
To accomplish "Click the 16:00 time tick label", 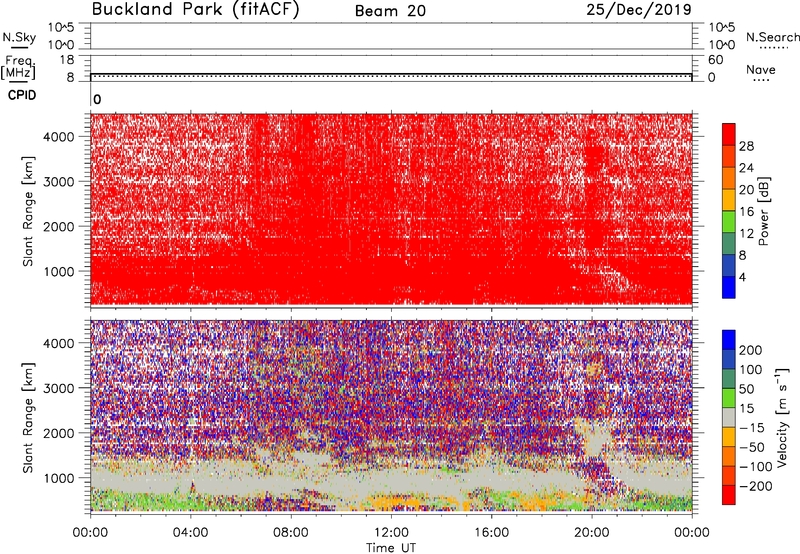I will tap(491, 533).
